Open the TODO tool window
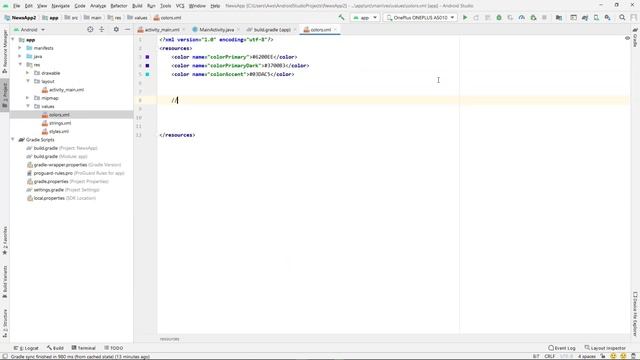The width and height of the screenshot is (640, 360). point(113,348)
